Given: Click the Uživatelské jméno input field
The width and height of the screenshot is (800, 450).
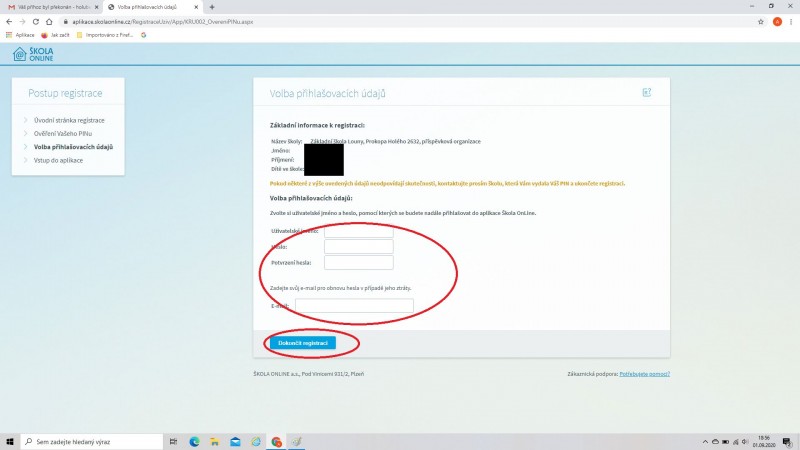Looking at the screenshot, I should (x=358, y=230).
